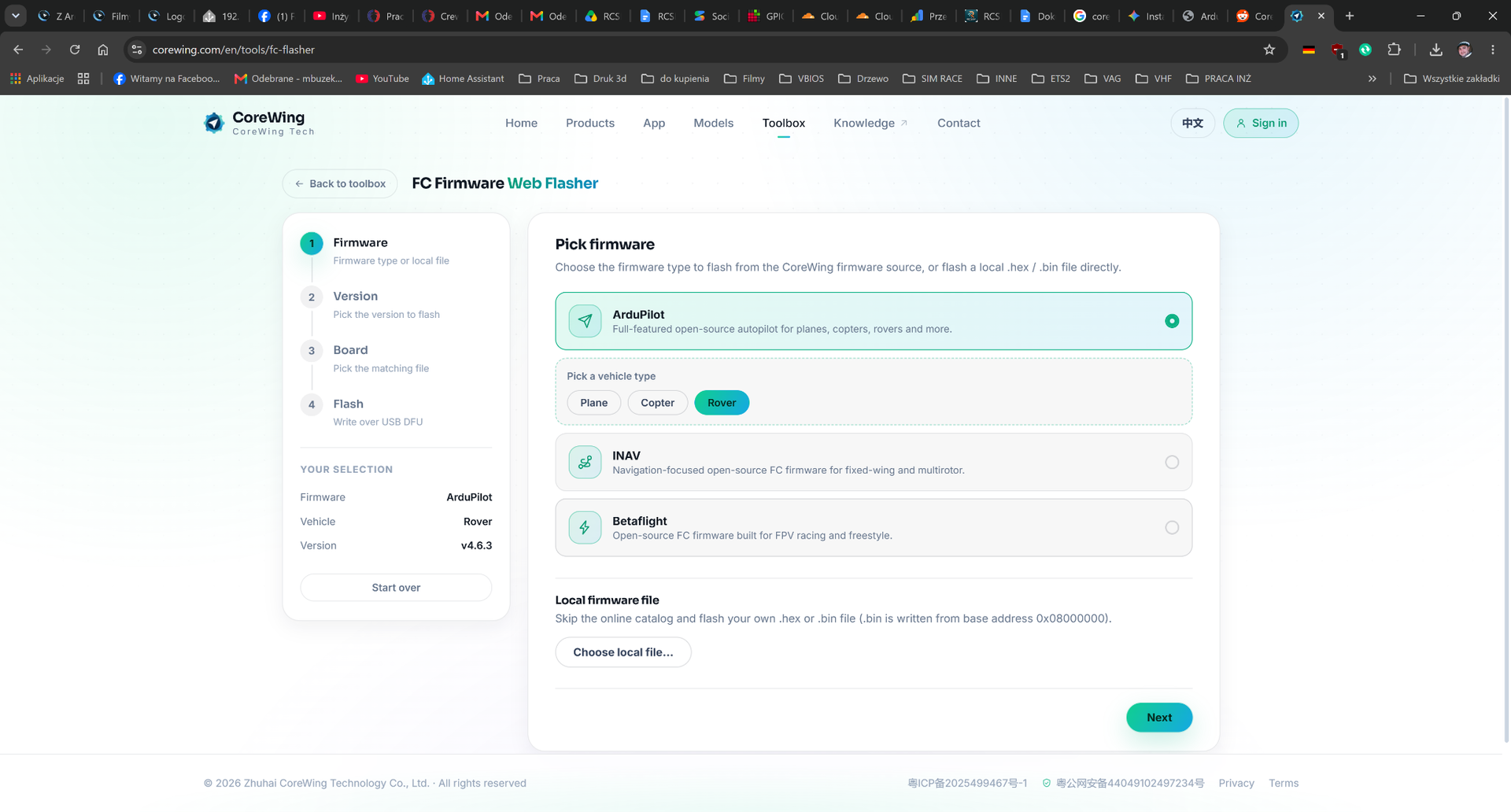Open the Toolbox nav item
The width and height of the screenshot is (1511, 812).
pyautogui.click(x=784, y=123)
